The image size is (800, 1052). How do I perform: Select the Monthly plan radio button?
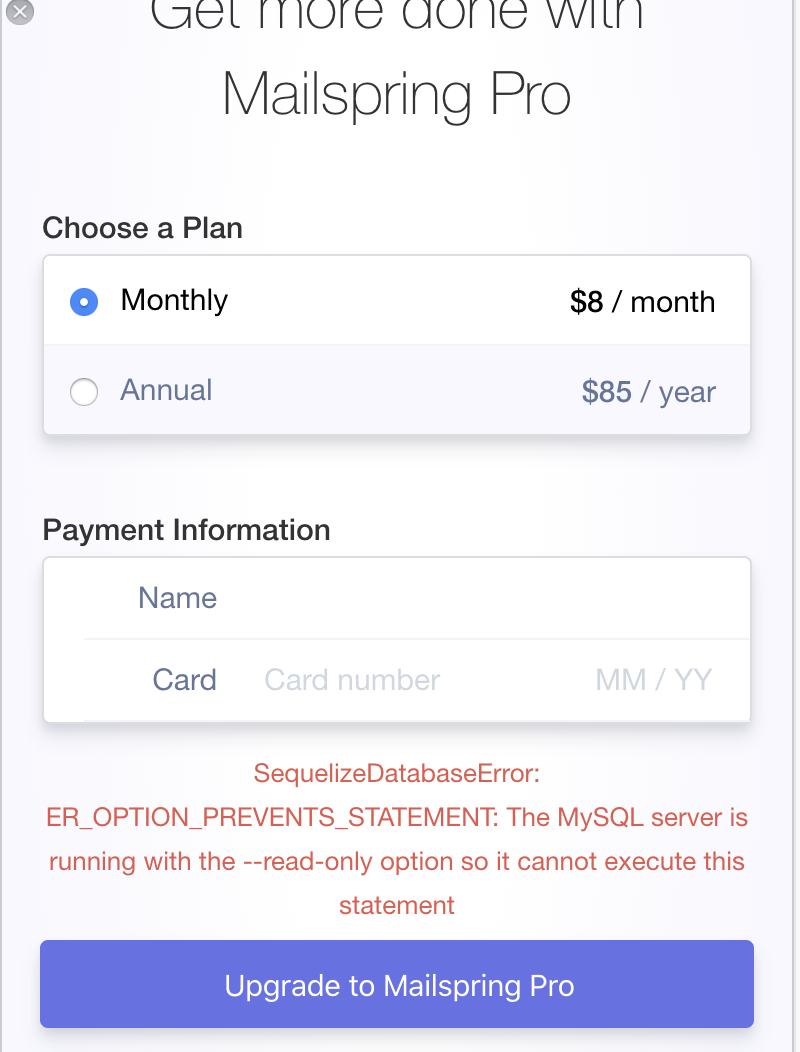coord(84,301)
